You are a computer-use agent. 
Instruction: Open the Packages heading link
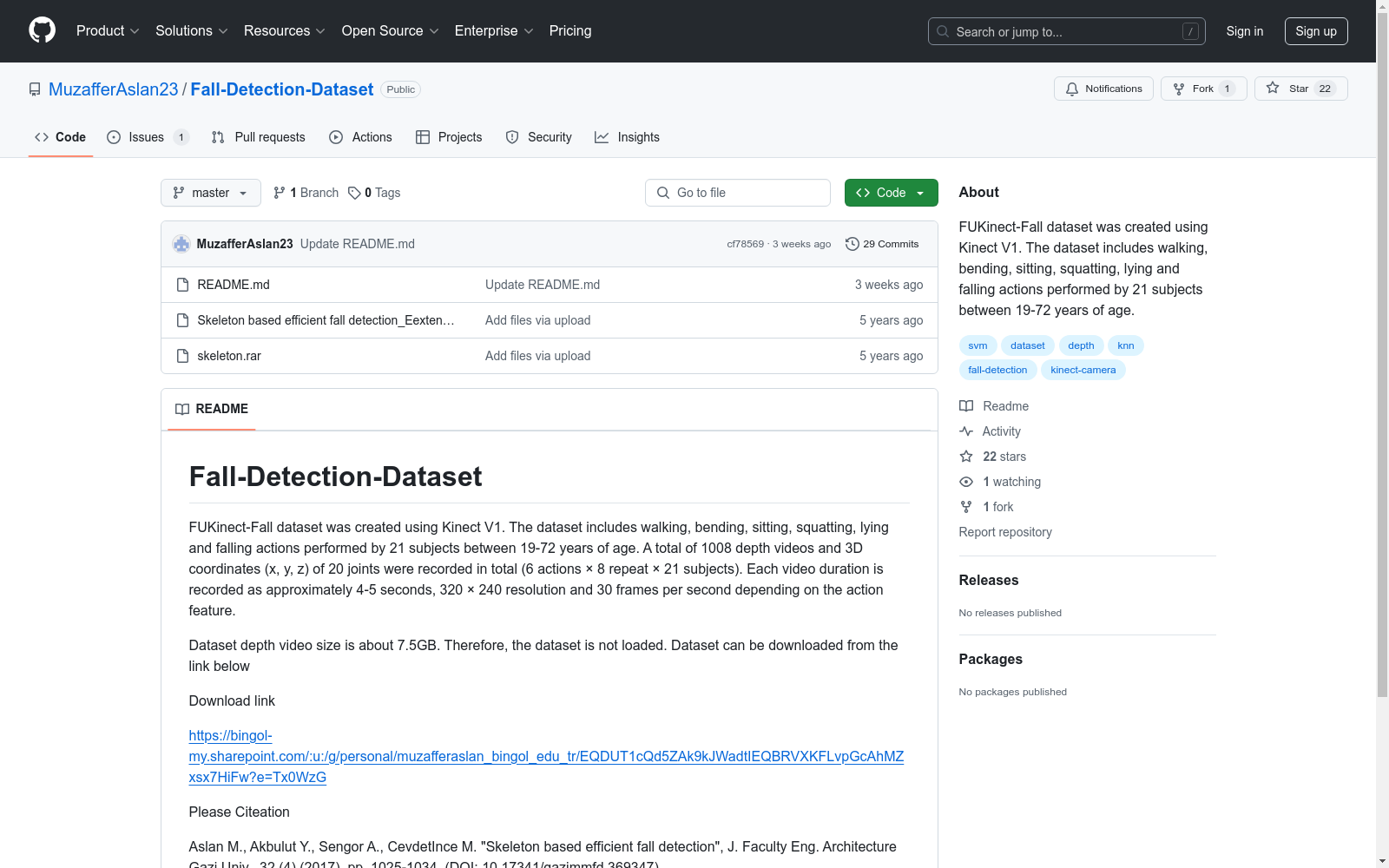[x=991, y=659]
